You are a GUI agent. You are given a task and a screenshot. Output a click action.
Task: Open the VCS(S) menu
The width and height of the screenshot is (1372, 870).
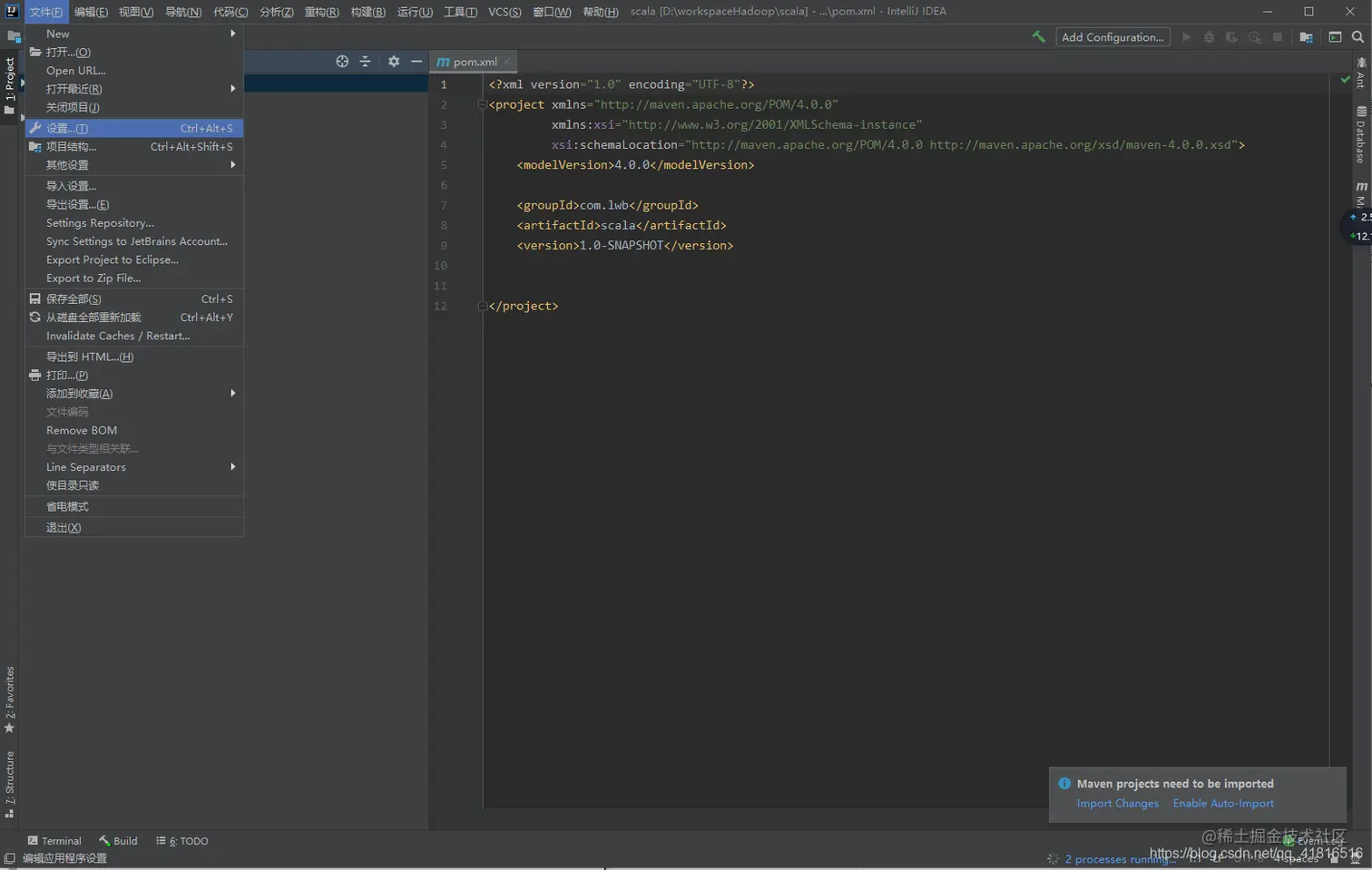pos(505,12)
